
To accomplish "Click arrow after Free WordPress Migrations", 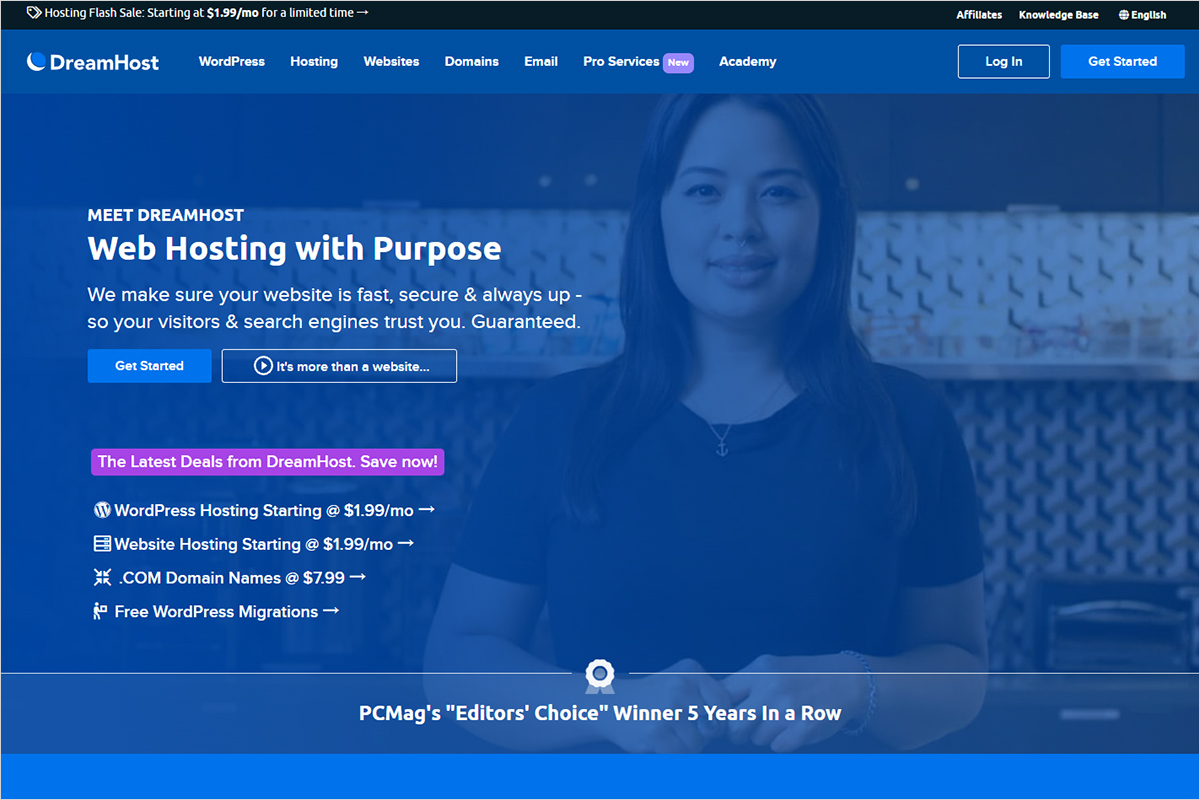I will coord(331,611).
